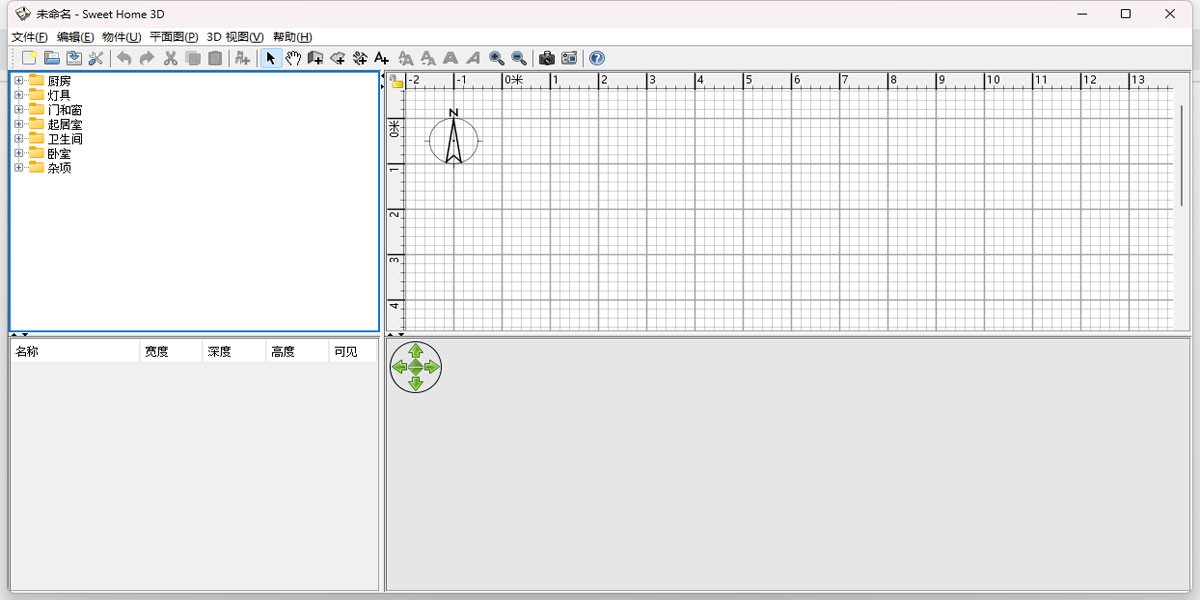Select the Create walls tool
Screen dimensions: 1200x600
click(315, 58)
